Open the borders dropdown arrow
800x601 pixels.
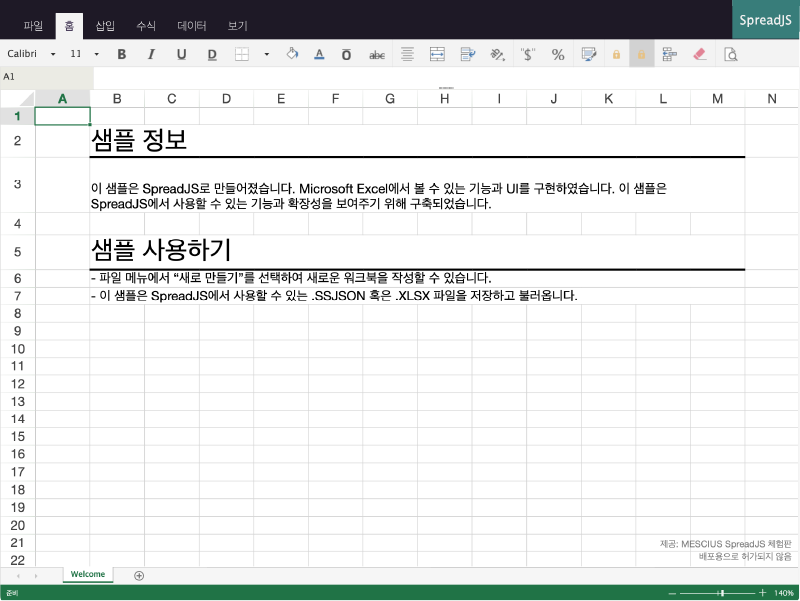[x=266, y=54]
